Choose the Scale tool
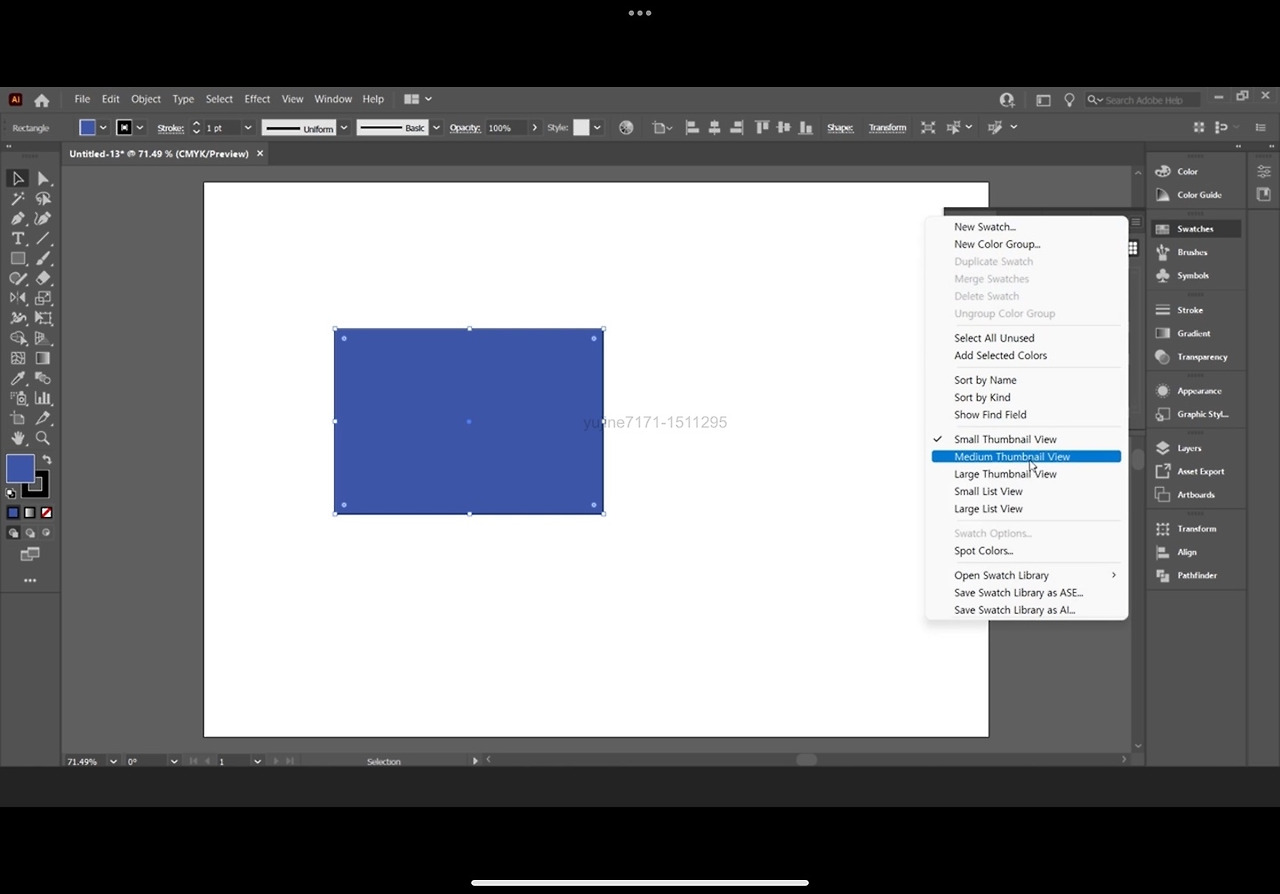 [x=43, y=298]
